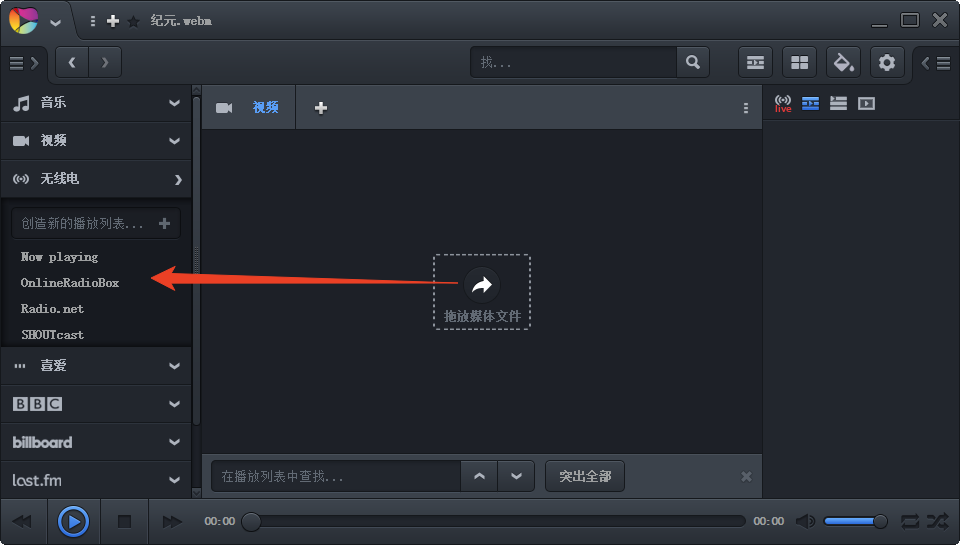Toggle repeat playback mode
Viewport: 960px width, 545px height.
tap(910, 521)
